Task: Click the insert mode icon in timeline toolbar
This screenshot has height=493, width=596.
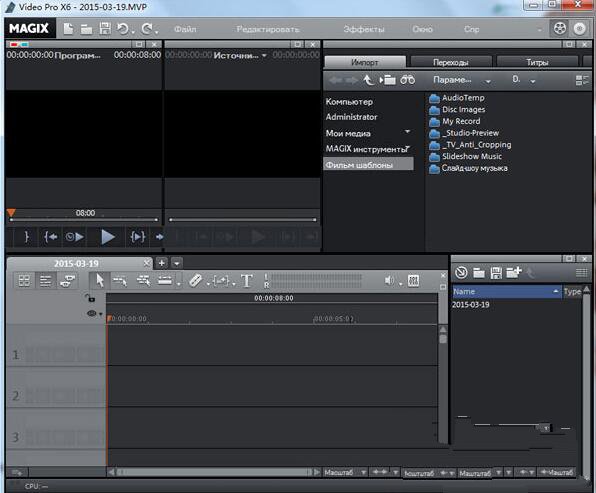Action: (x=165, y=281)
